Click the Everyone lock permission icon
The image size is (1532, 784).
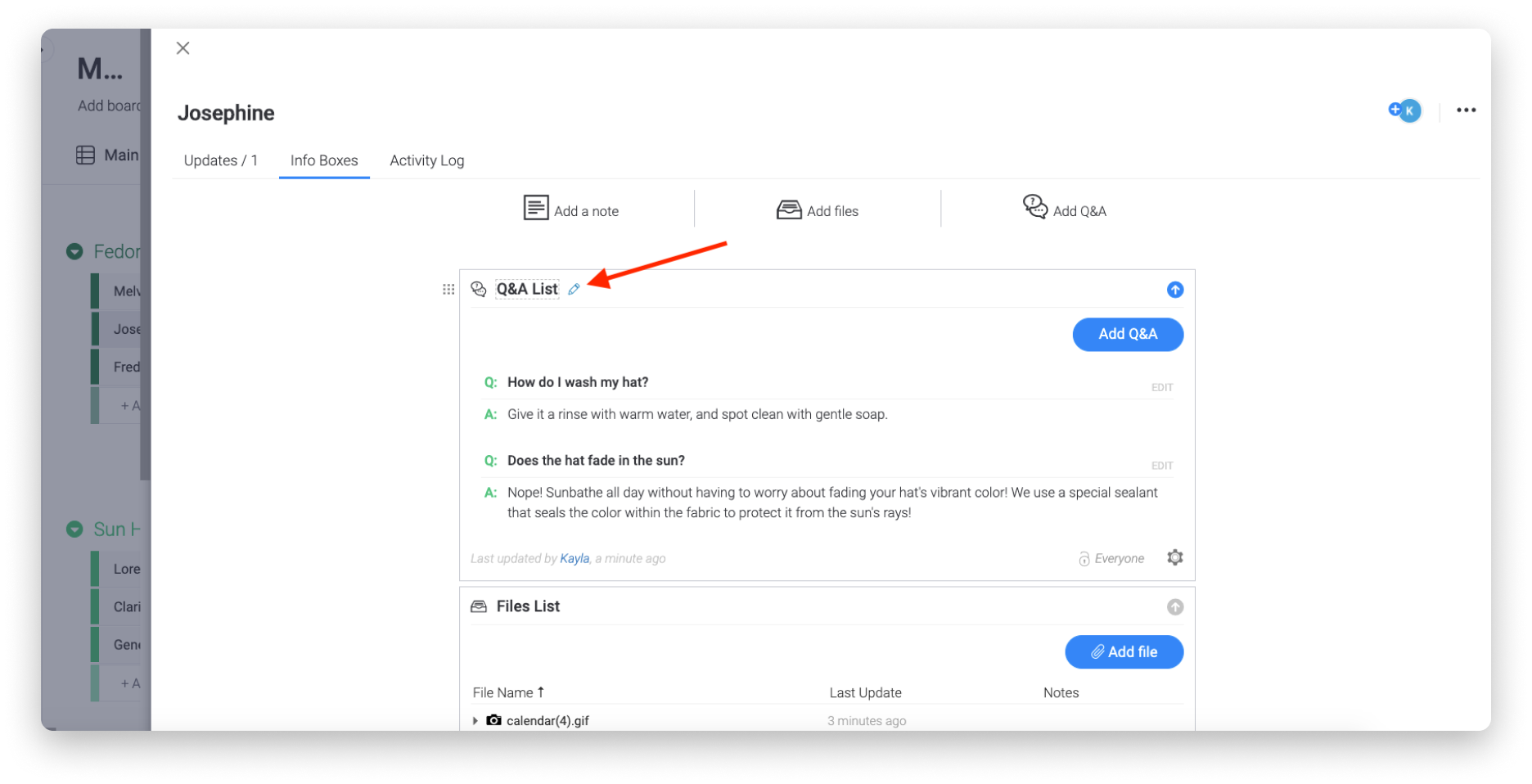tap(1084, 558)
